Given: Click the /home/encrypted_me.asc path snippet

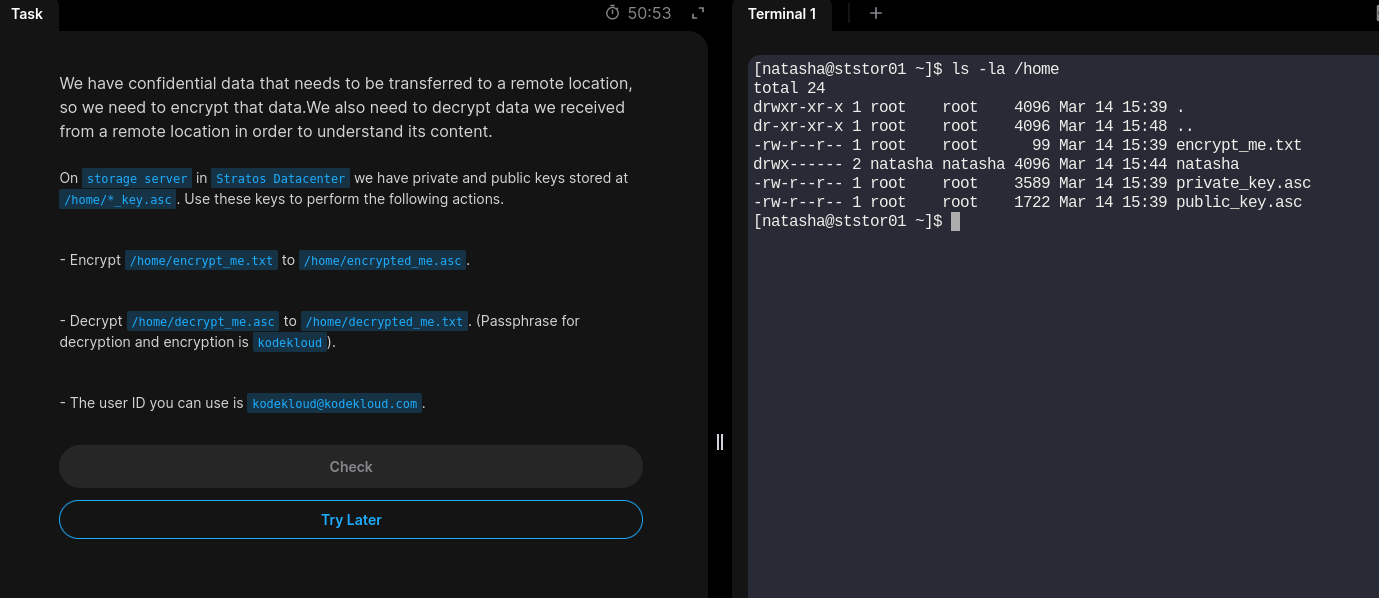Looking at the screenshot, I should coord(383,261).
